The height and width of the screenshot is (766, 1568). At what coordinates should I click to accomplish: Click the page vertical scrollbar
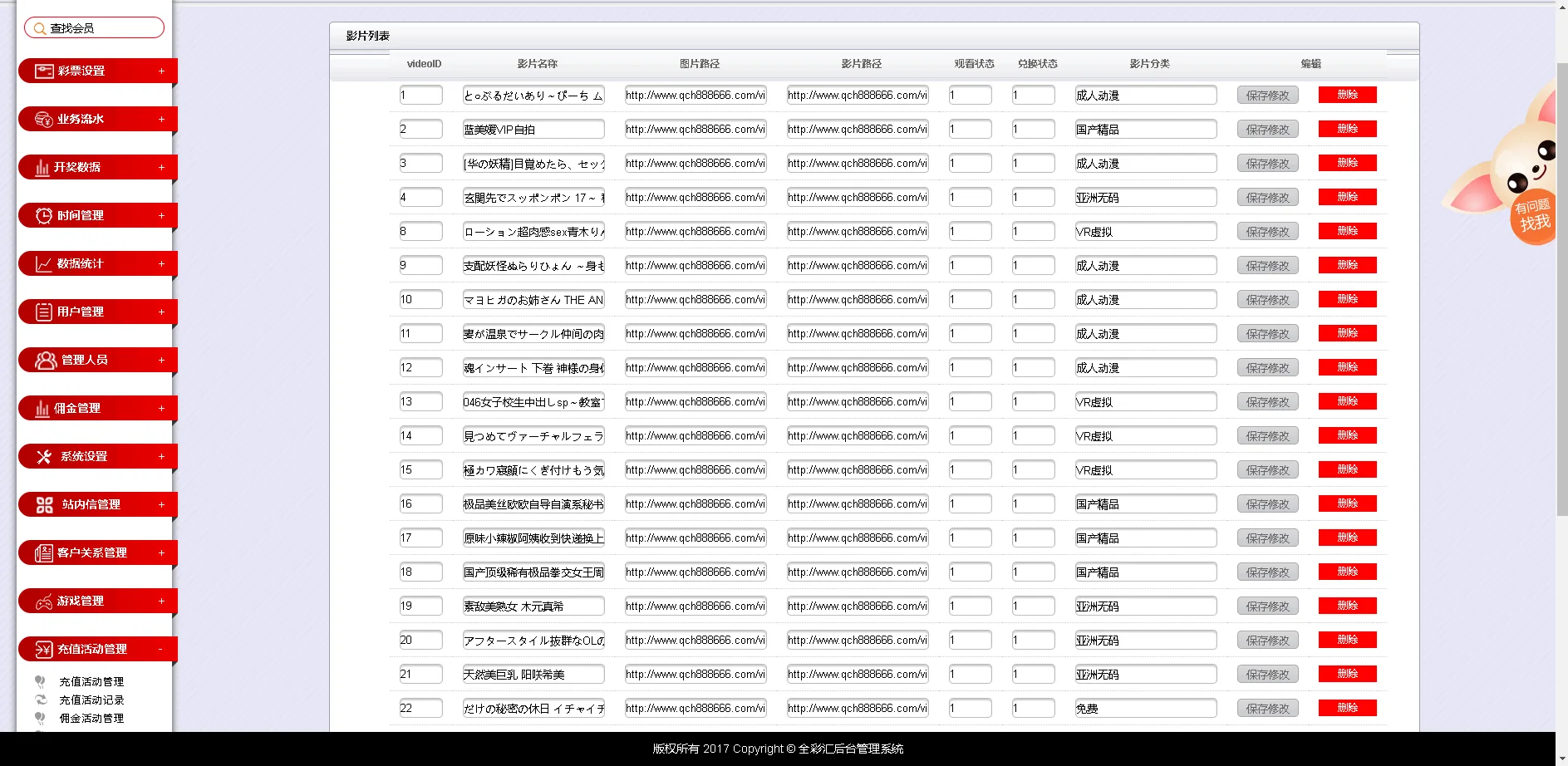(x=1561, y=291)
